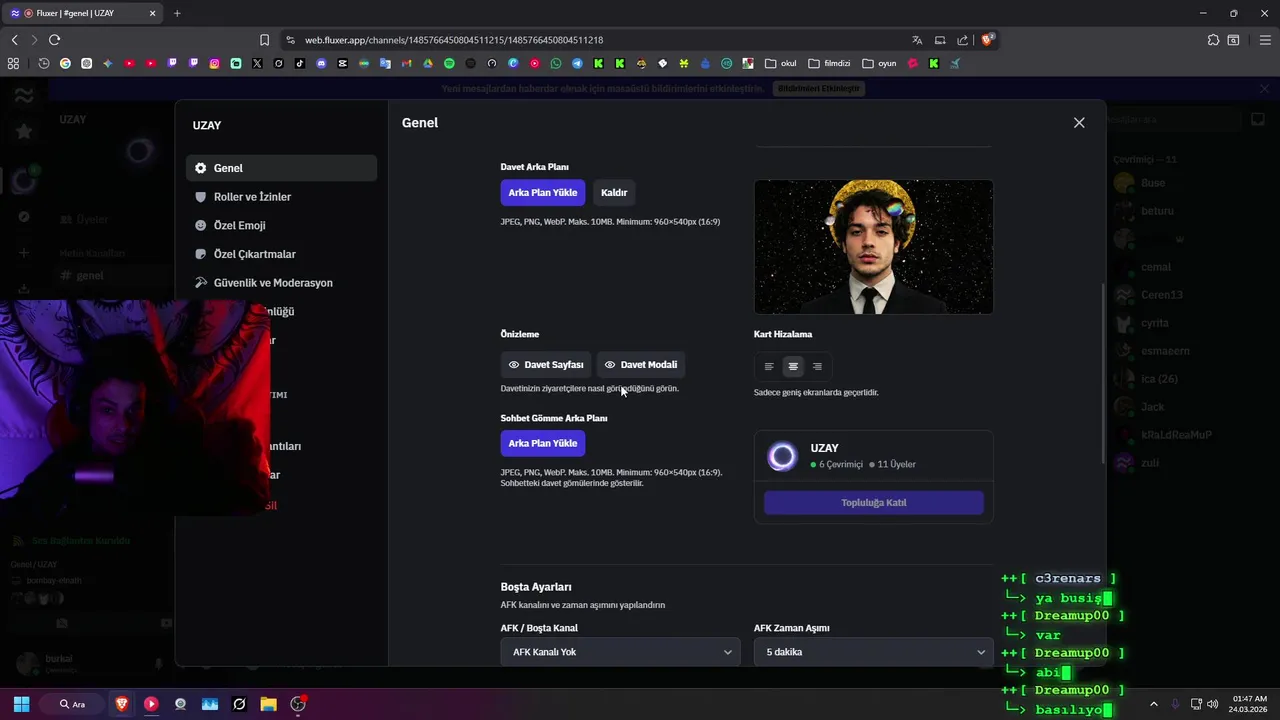Click the smiley icon beside Özel Emoji
The image size is (1280, 720).
[201, 226]
